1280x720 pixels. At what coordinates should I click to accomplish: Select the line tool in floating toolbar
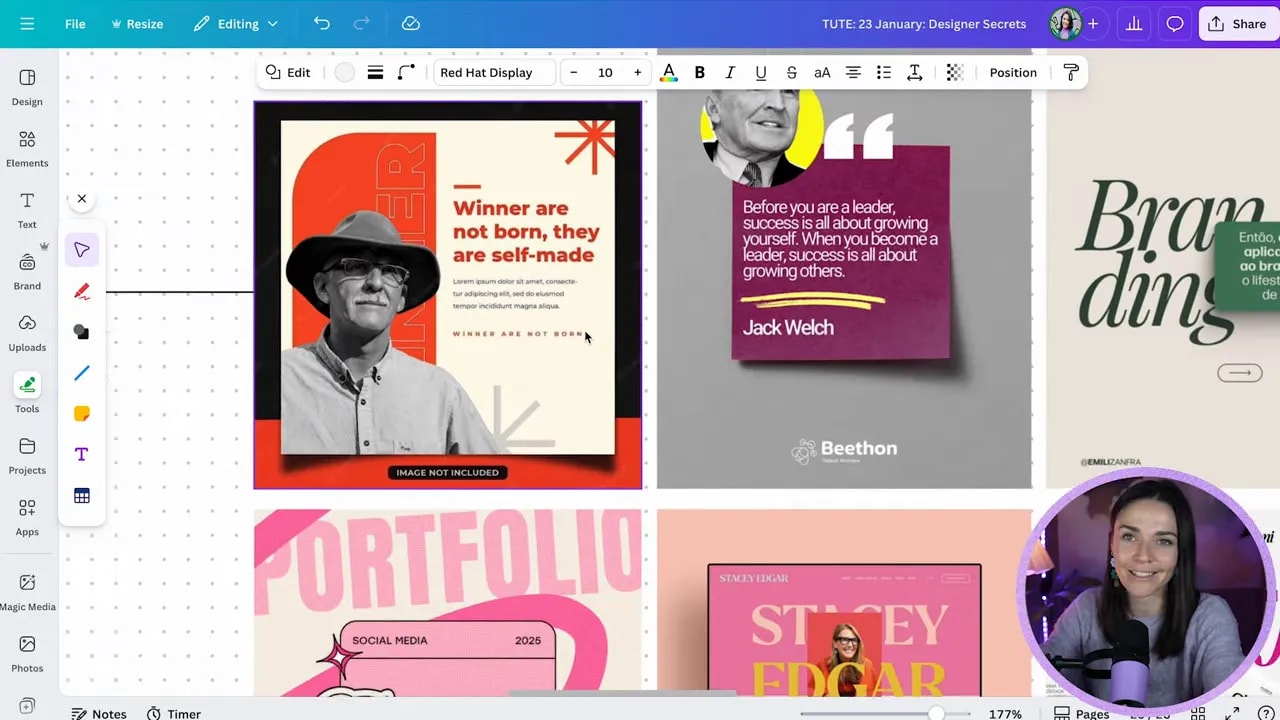pos(81,372)
